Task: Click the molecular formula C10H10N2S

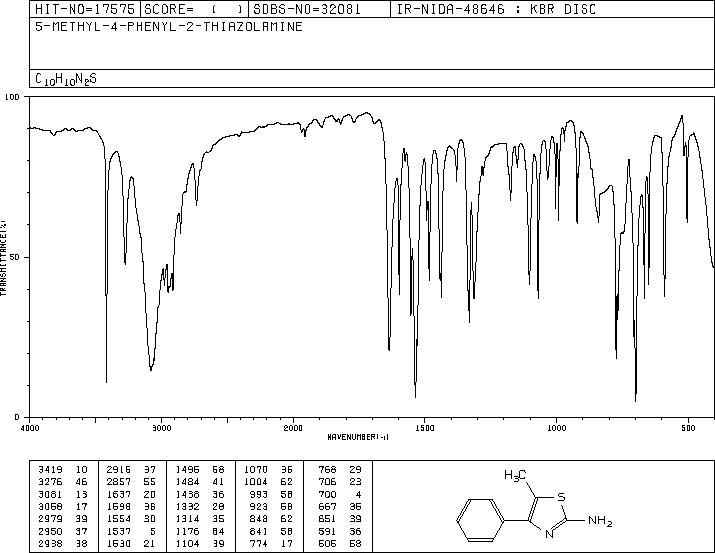Action: click(x=66, y=79)
